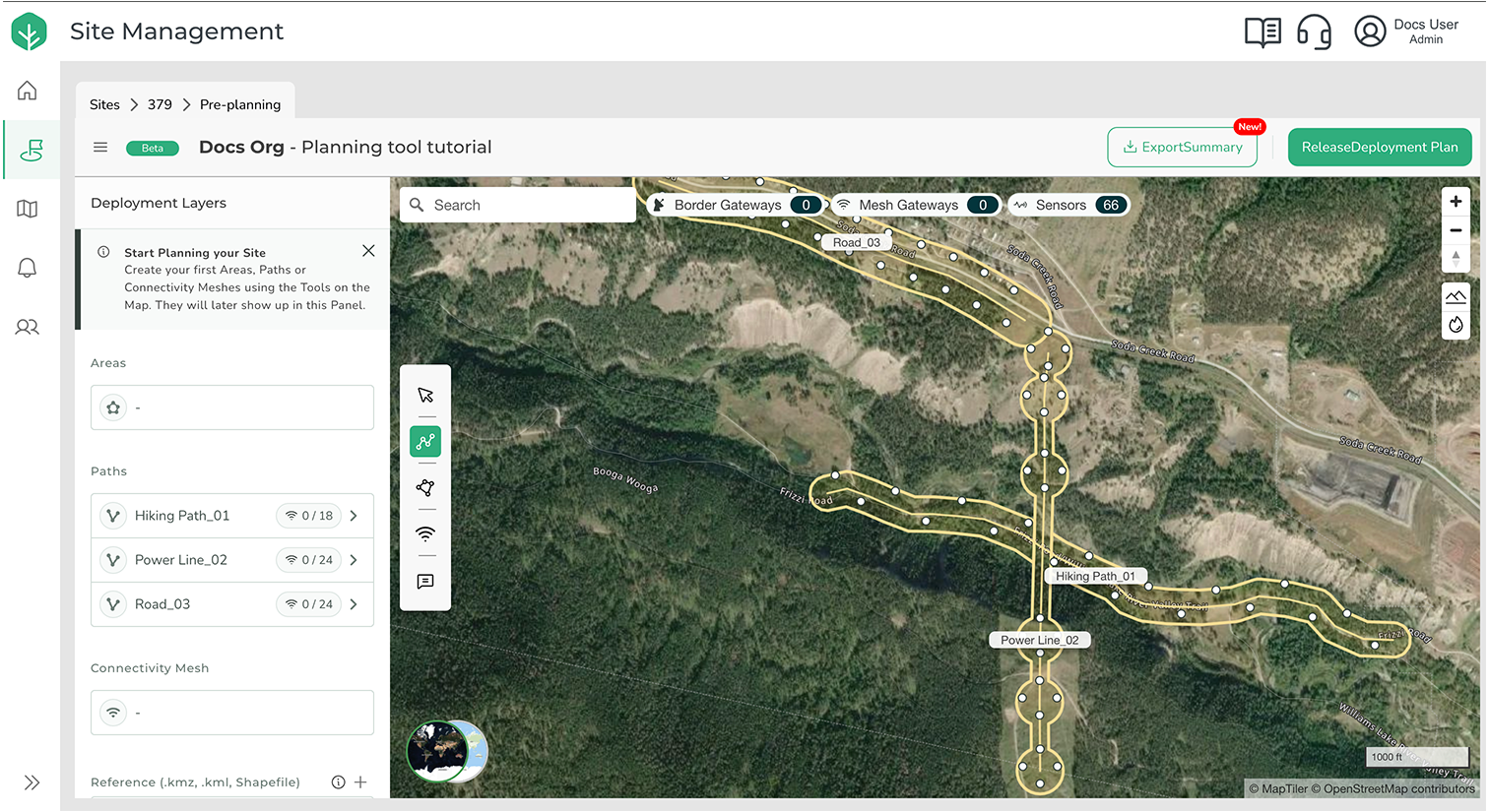Select the comment annotation tool

tap(425, 582)
